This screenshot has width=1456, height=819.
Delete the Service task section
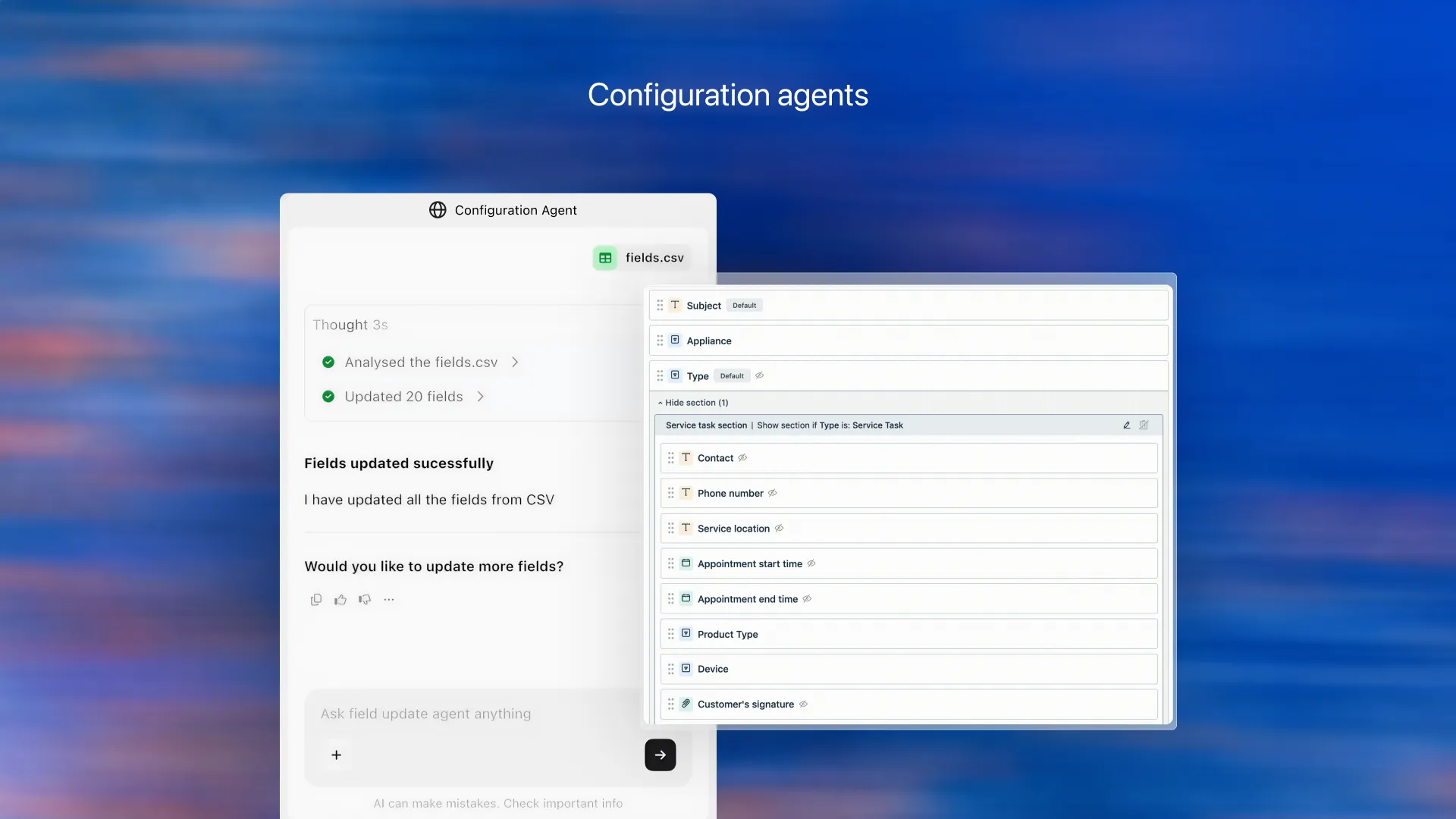tap(1144, 425)
